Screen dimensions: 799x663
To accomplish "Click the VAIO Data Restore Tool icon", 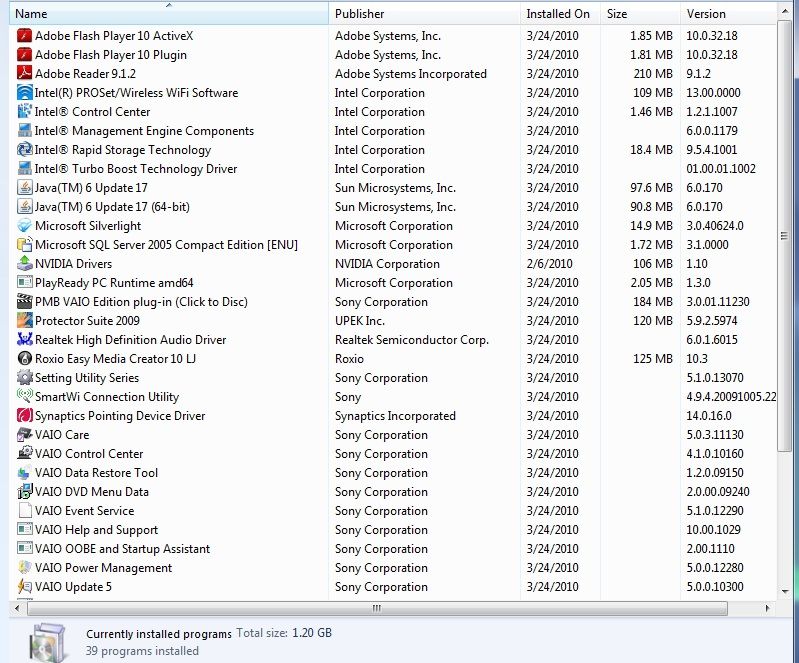I will pyautogui.click(x=24, y=473).
